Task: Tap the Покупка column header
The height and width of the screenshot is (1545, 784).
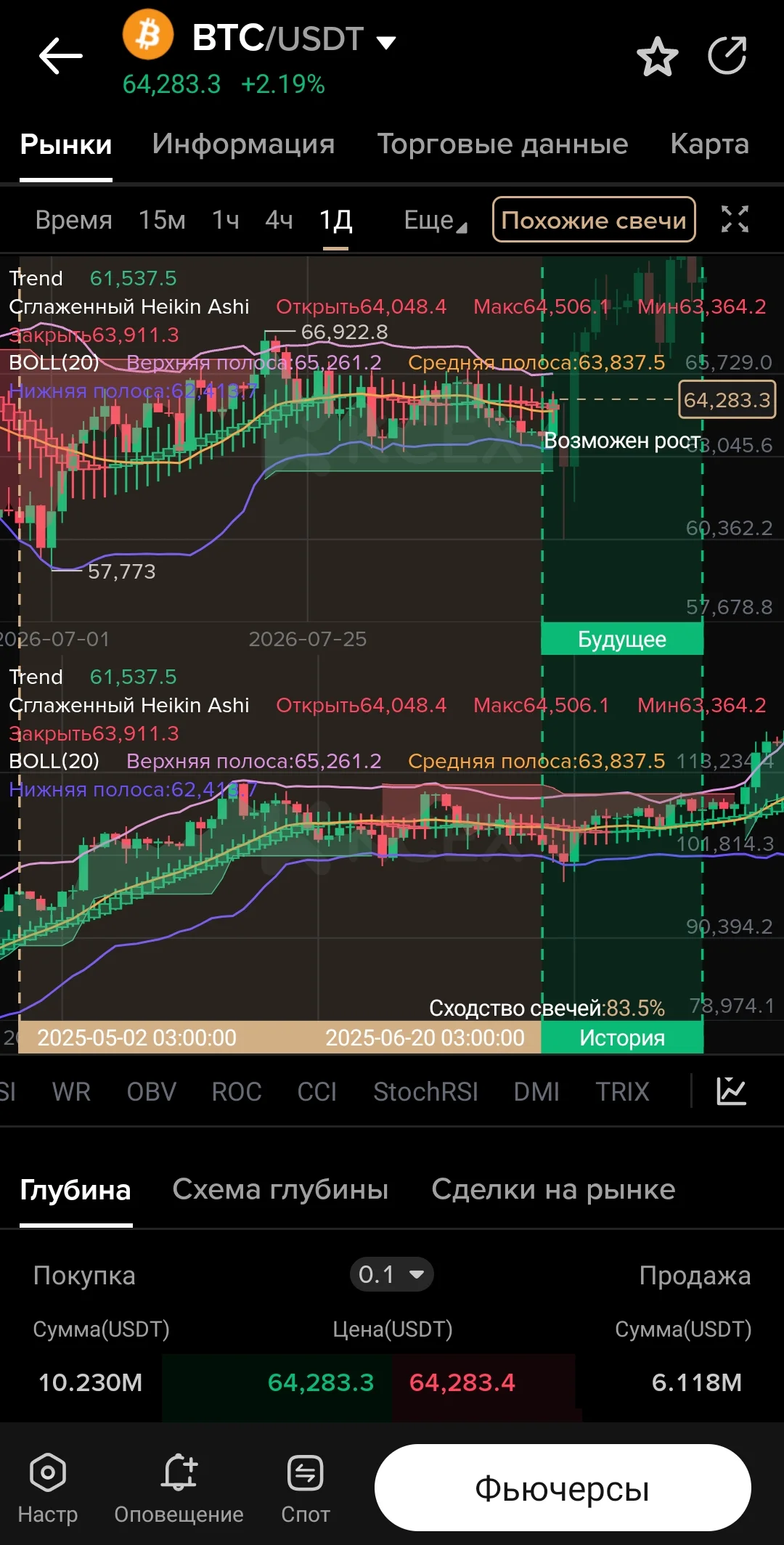Action: coord(84,1276)
